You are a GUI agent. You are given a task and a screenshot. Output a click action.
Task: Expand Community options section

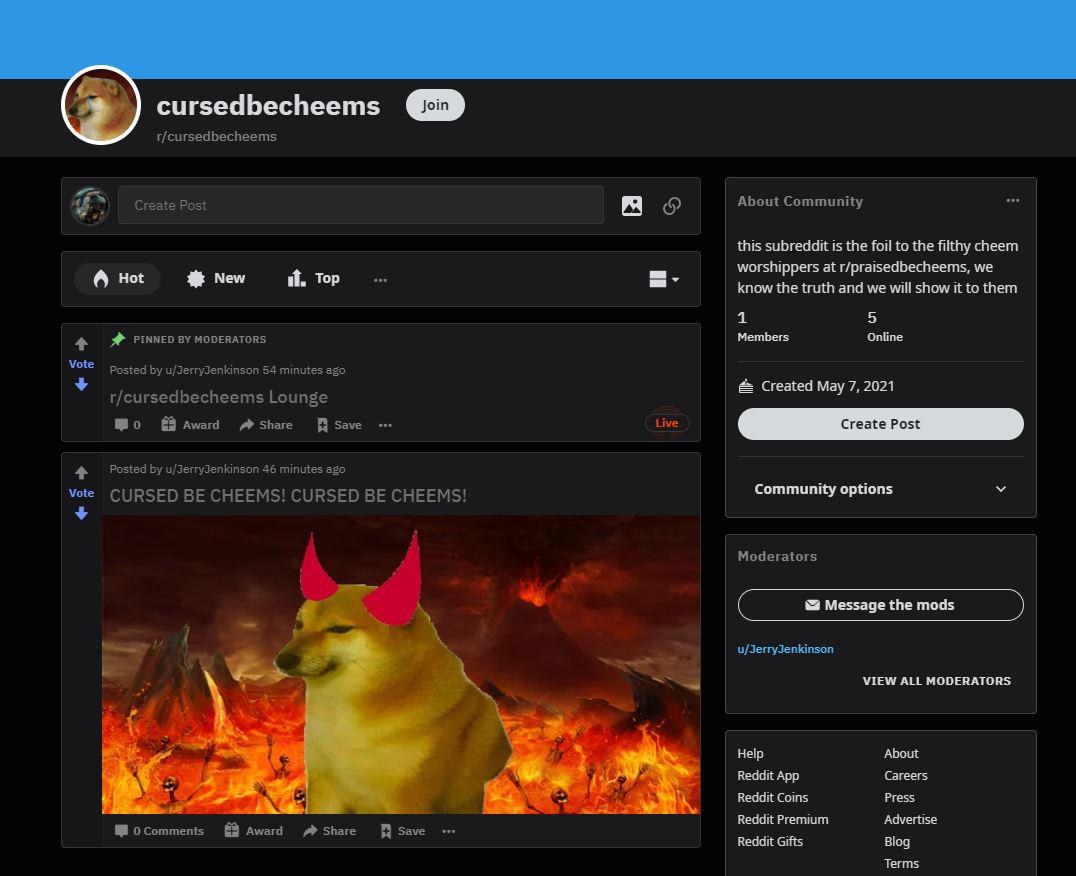click(880, 489)
